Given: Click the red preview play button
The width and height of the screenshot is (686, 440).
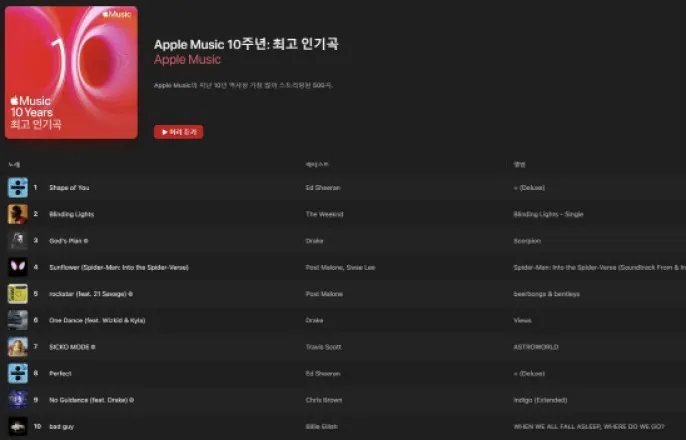Looking at the screenshot, I should click(x=178, y=132).
